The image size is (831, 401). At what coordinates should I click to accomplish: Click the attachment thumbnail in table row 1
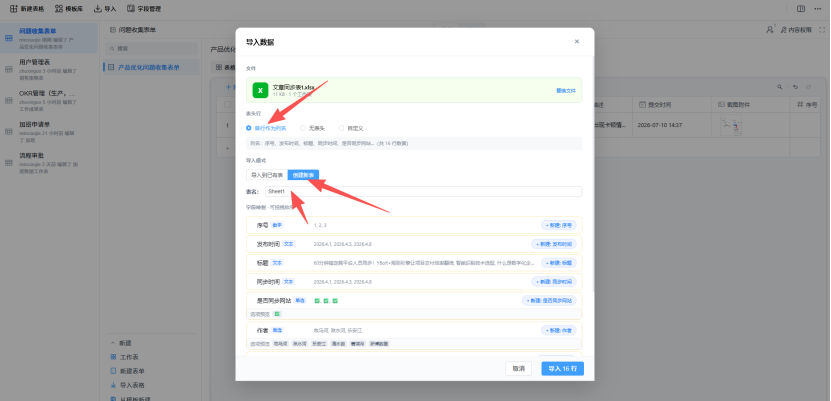coord(731,126)
